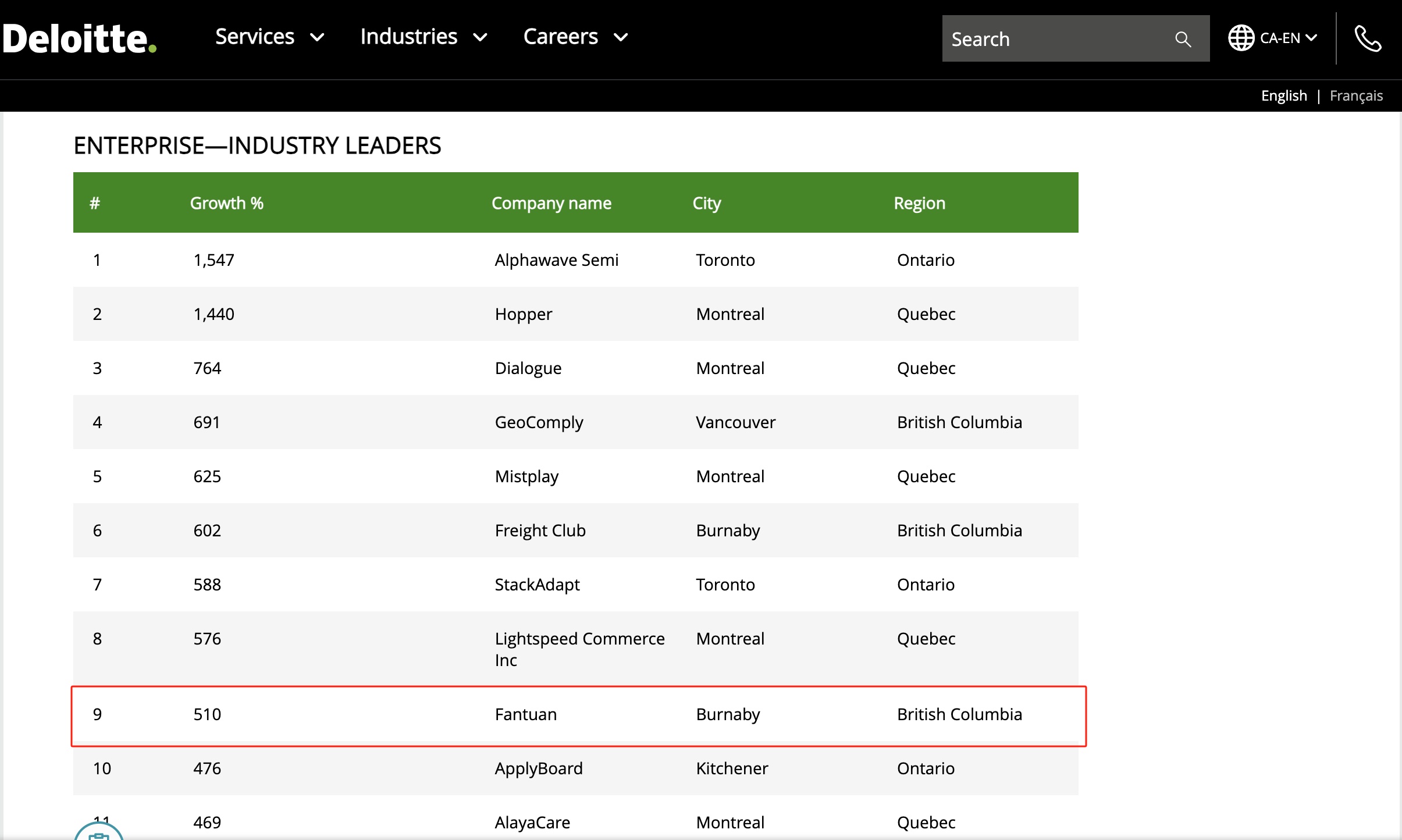
Task: Select the GeoComply company cell
Action: [x=539, y=422]
